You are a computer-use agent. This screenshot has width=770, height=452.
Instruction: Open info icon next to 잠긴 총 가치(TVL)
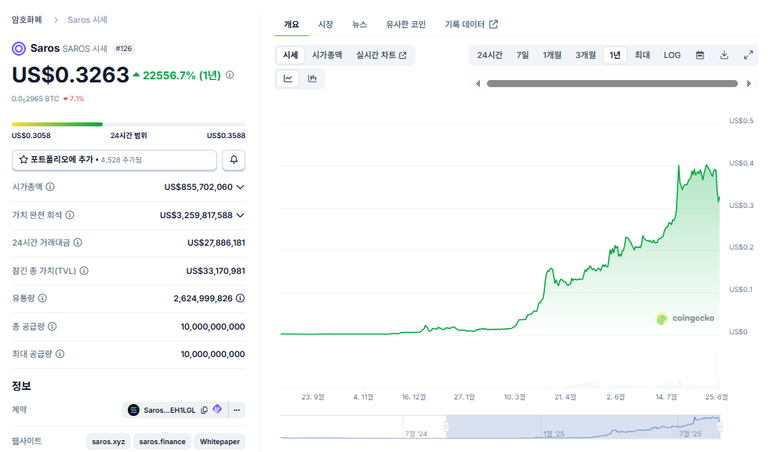84,271
